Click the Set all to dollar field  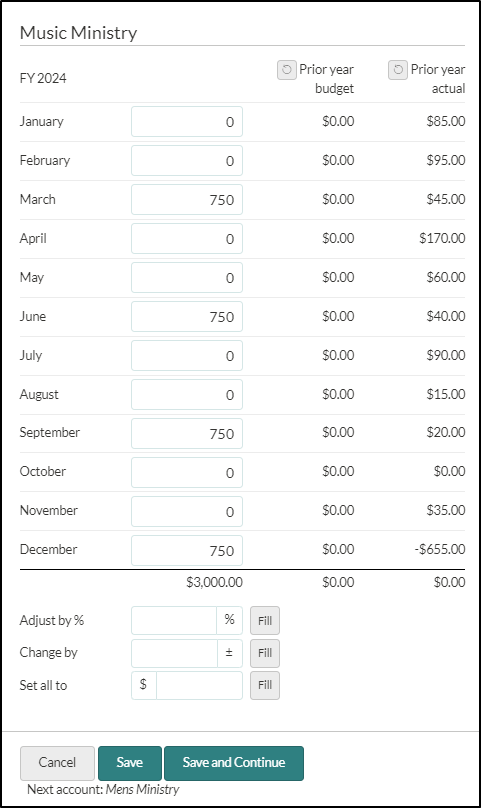(199, 685)
